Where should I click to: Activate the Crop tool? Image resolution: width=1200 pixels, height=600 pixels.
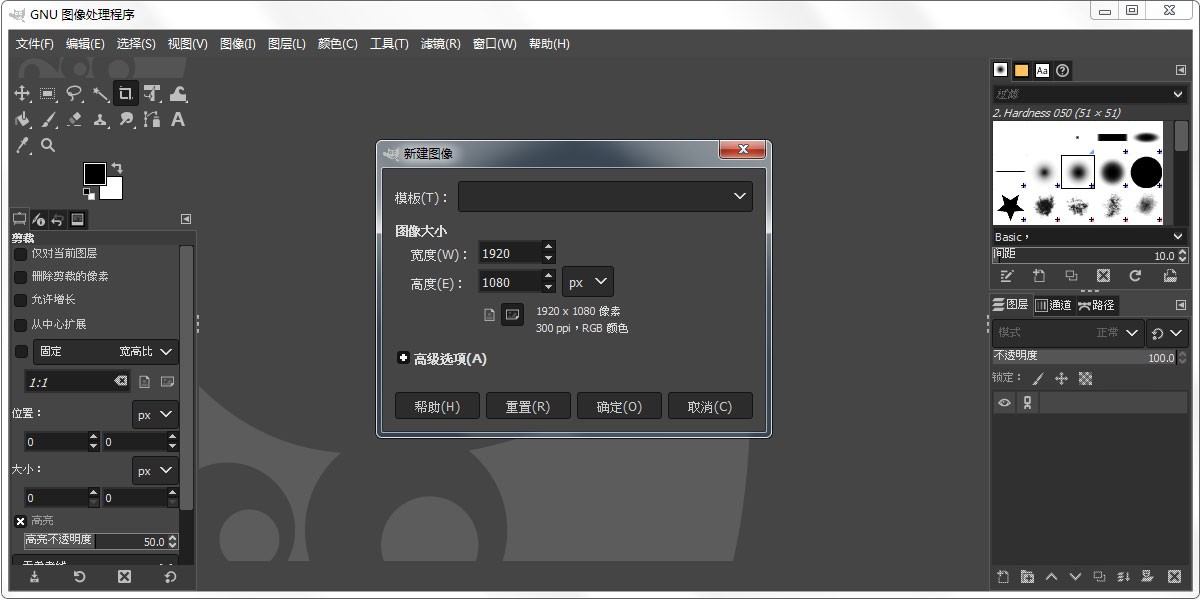pos(126,93)
